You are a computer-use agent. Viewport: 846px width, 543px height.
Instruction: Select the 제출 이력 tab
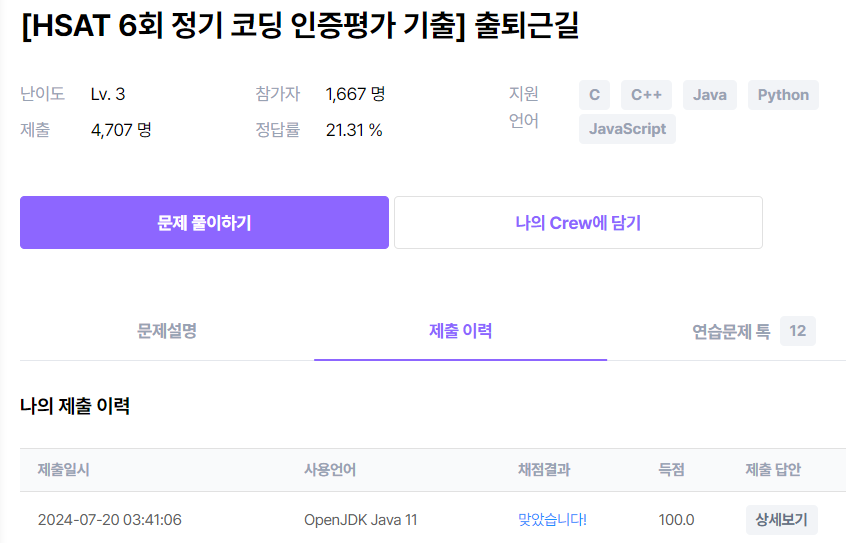(x=460, y=331)
